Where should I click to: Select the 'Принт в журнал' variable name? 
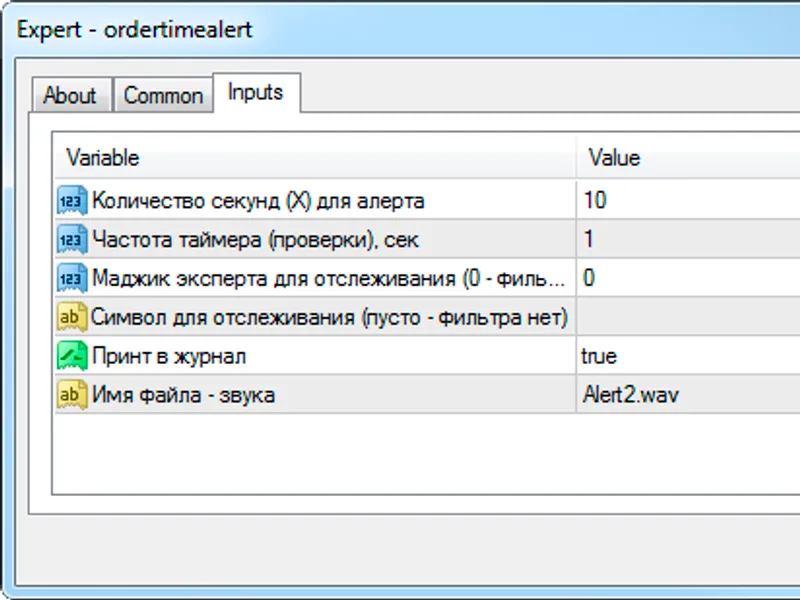[169, 356]
